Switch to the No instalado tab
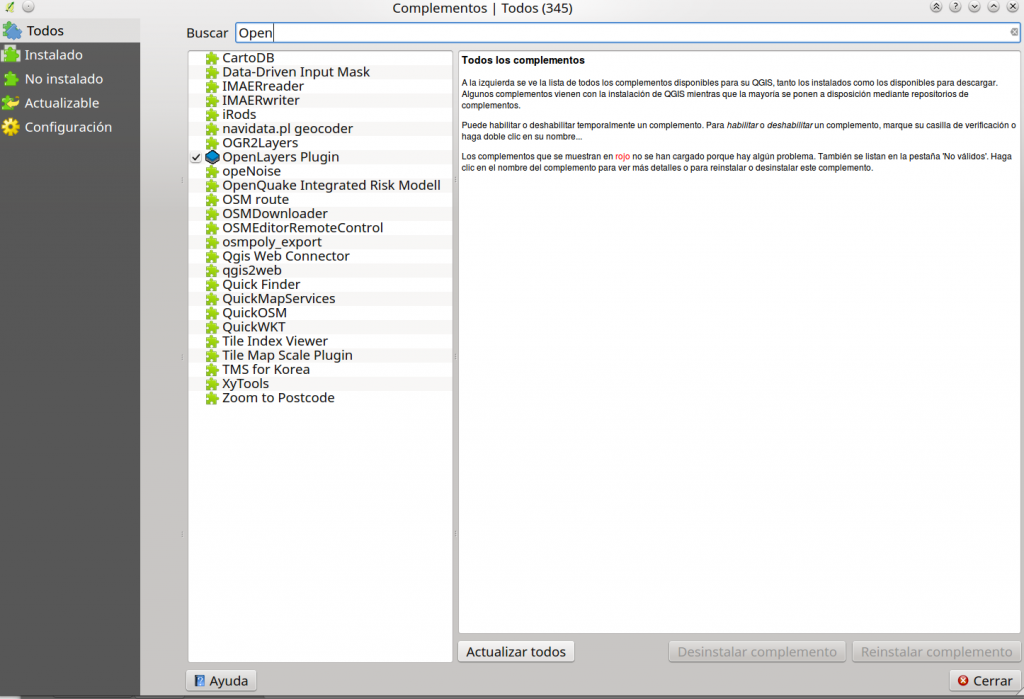The image size is (1024, 699). (70, 79)
